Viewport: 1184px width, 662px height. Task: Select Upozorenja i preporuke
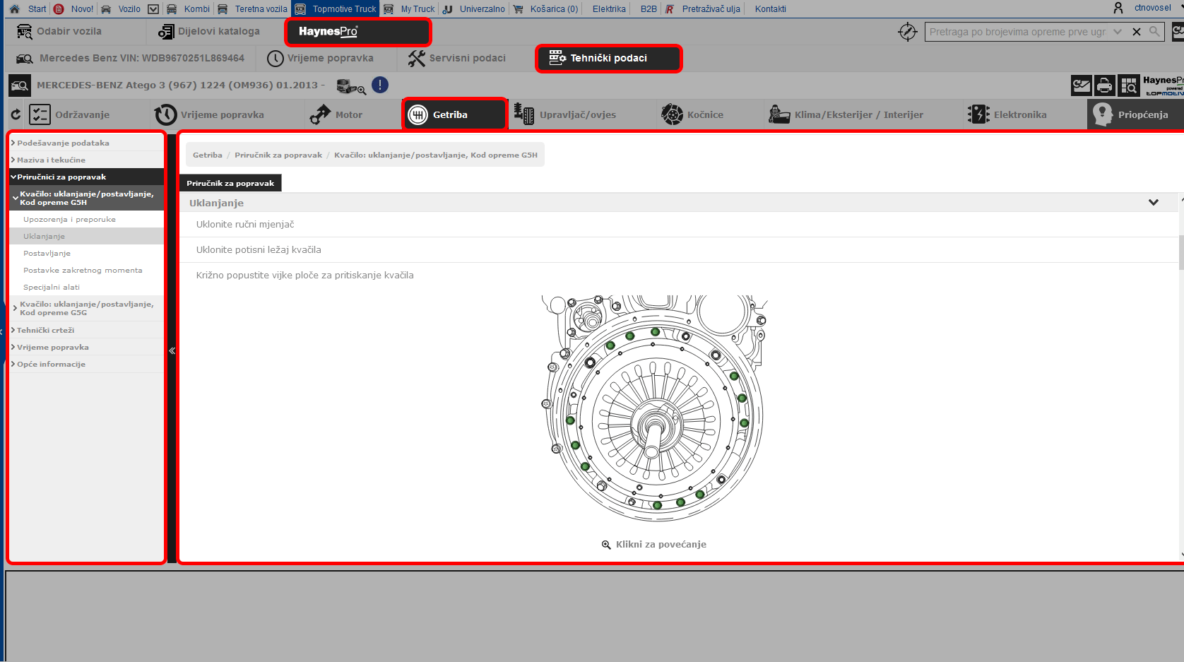coord(69,220)
